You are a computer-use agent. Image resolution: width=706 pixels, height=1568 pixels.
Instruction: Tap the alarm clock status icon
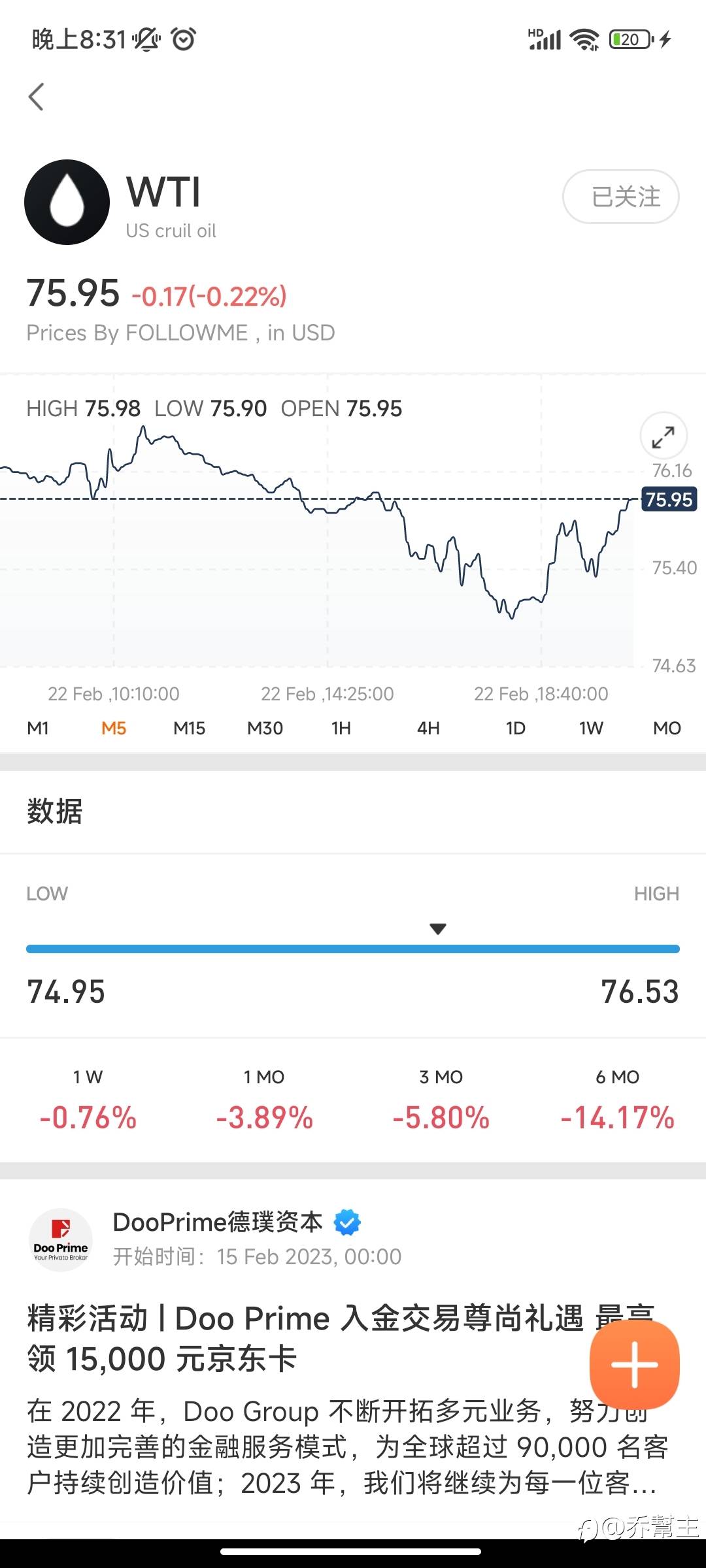coord(184,40)
